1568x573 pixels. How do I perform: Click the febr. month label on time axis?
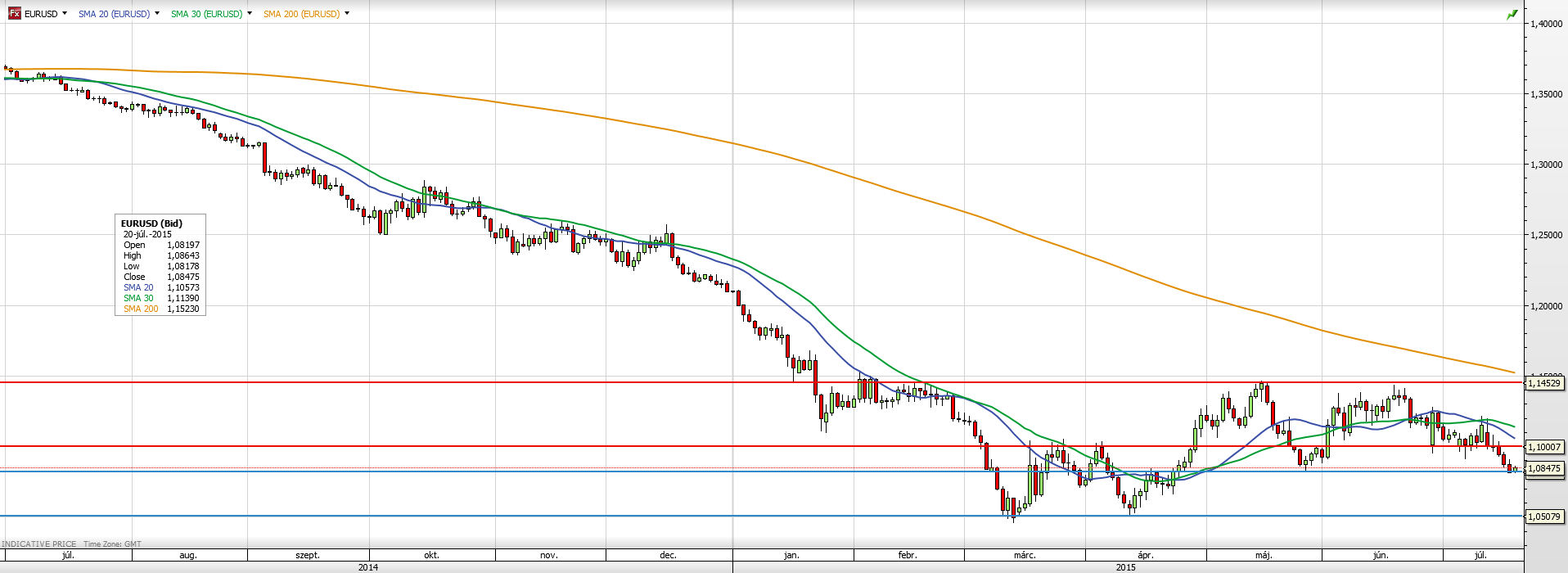908,555
